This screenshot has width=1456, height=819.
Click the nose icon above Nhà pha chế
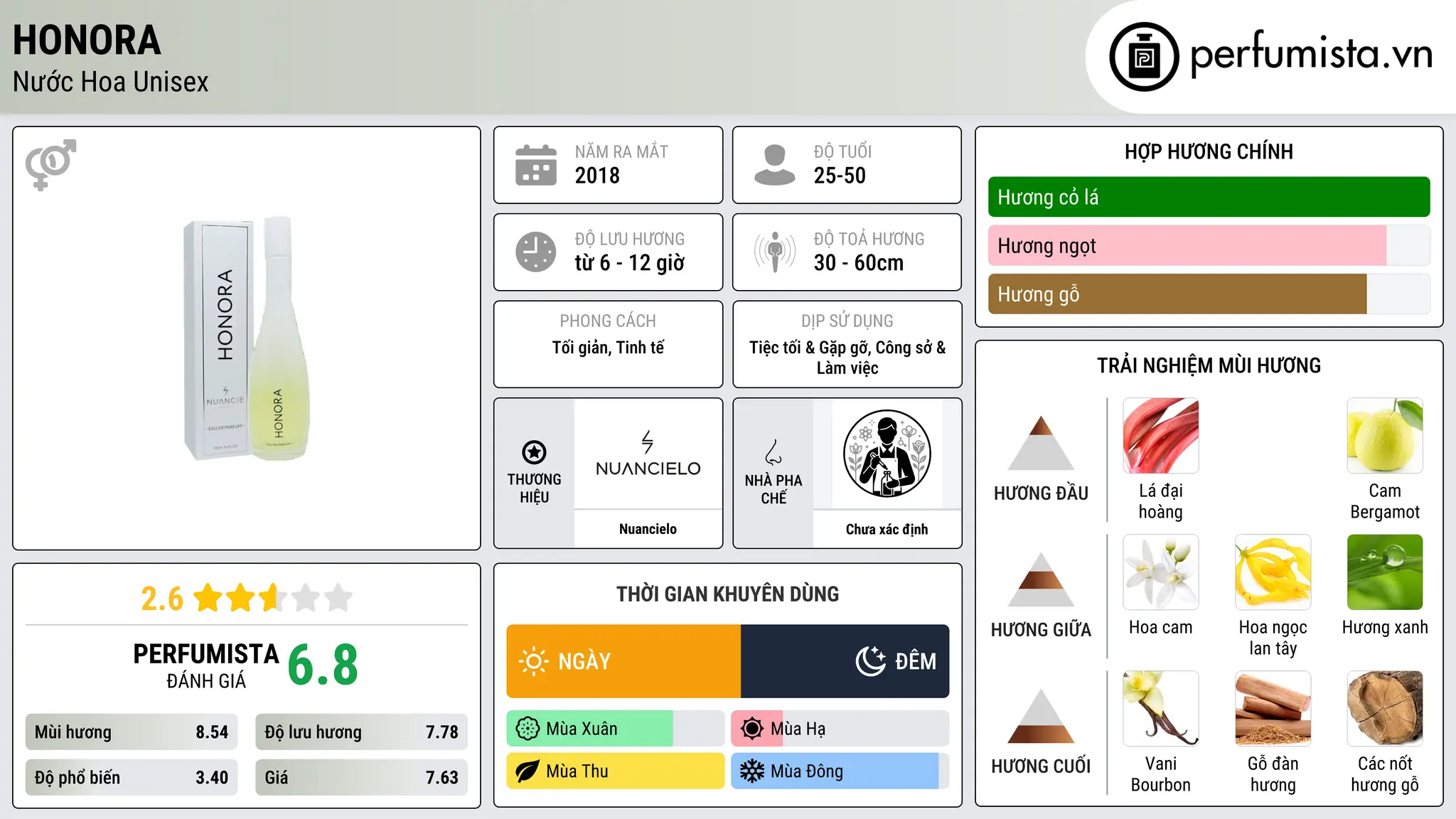click(x=773, y=452)
